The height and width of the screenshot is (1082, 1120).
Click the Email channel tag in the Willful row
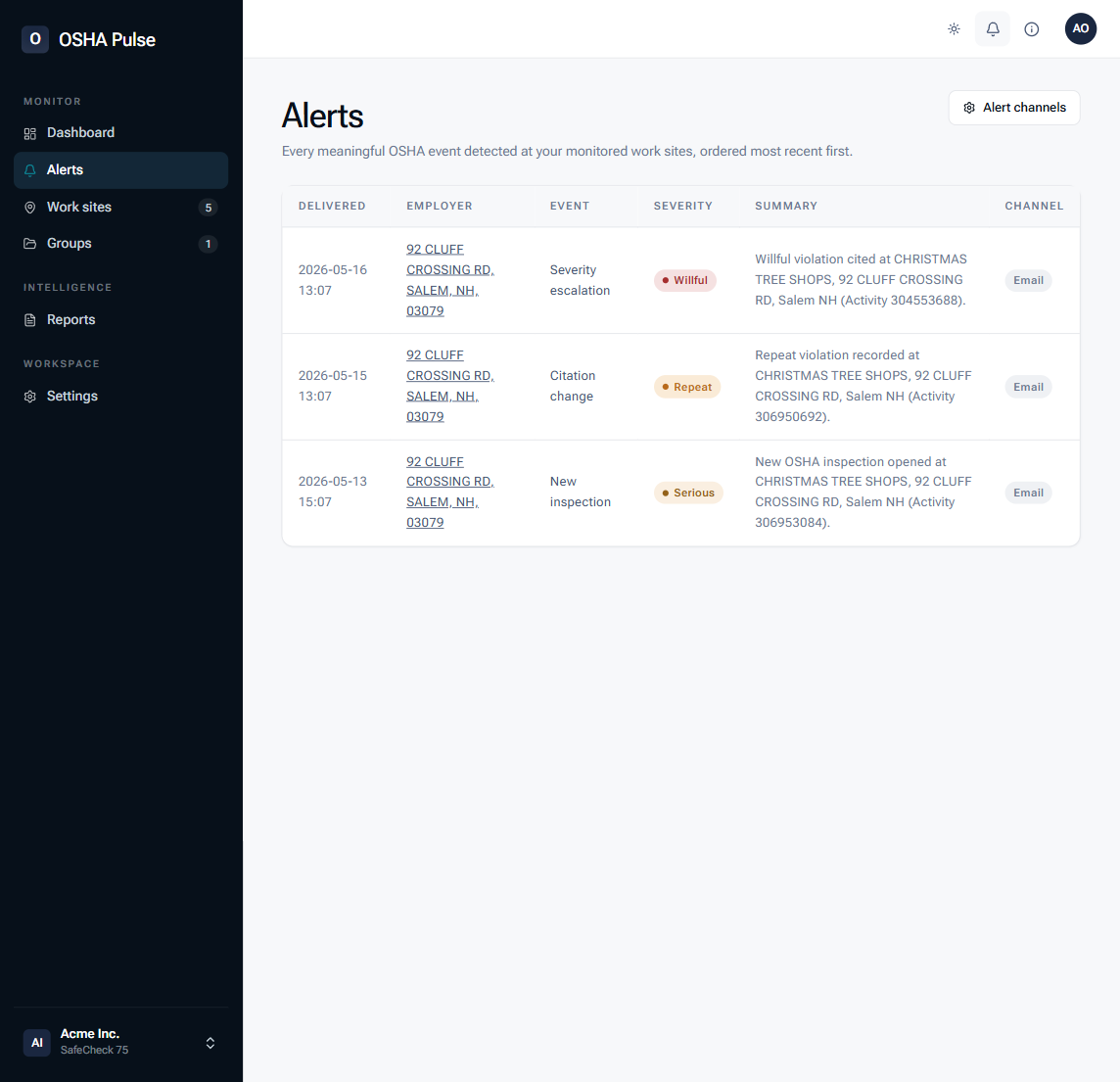tap(1028, 281)
